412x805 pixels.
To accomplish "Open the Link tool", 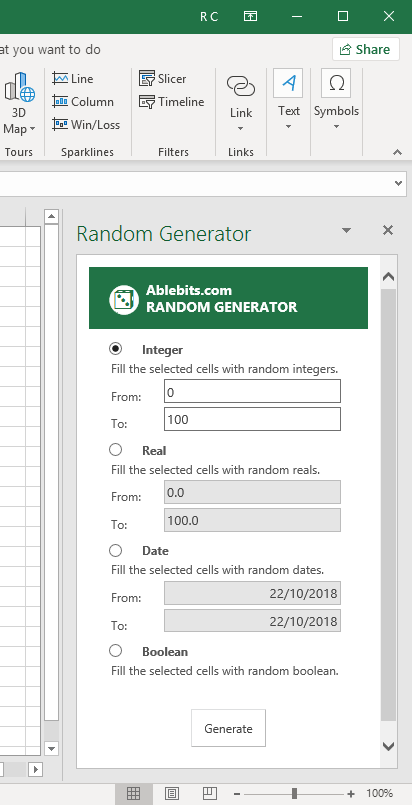I will [241, 102].
